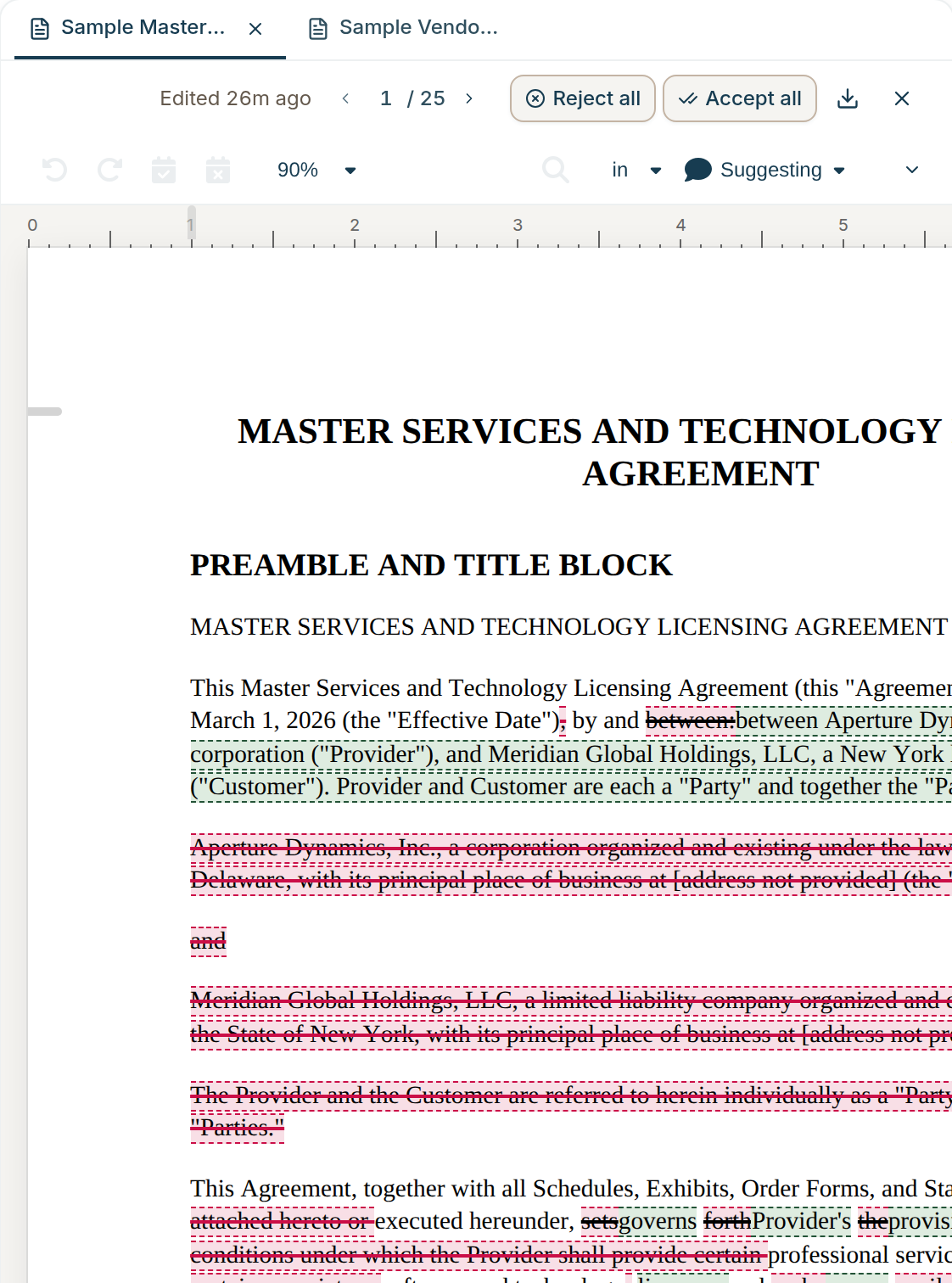This screenshot has width=952, height=1283.
Task: Click the 'PREAMBLE AND TITLE BLOCK' heading
Action: pos(431,565)
